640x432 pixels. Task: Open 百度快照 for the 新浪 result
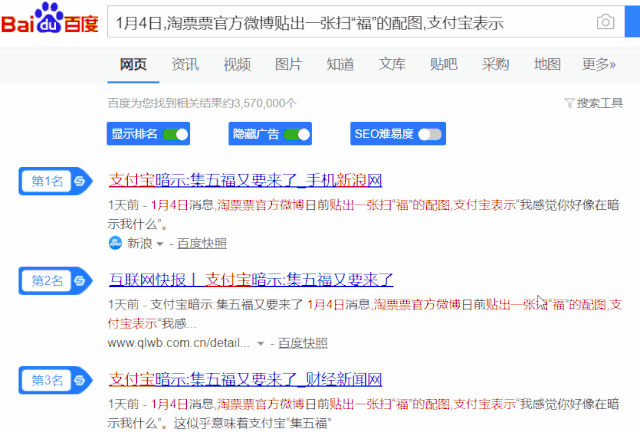202,243
